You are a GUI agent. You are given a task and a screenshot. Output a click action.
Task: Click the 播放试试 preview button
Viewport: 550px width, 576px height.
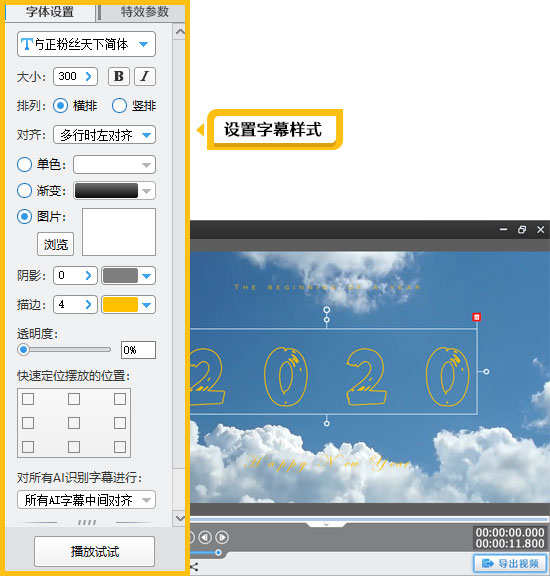point(94,551)
